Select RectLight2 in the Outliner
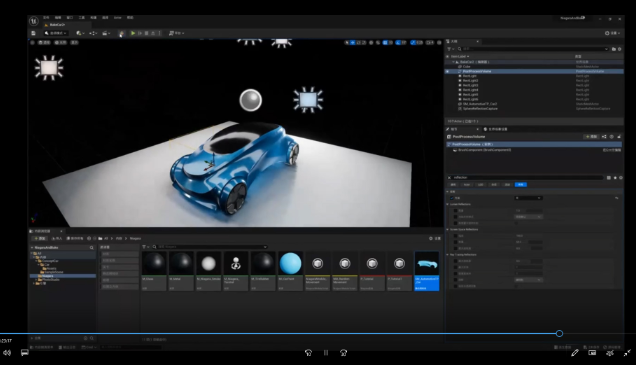This screenshot has width=636, height=365. 470,81
